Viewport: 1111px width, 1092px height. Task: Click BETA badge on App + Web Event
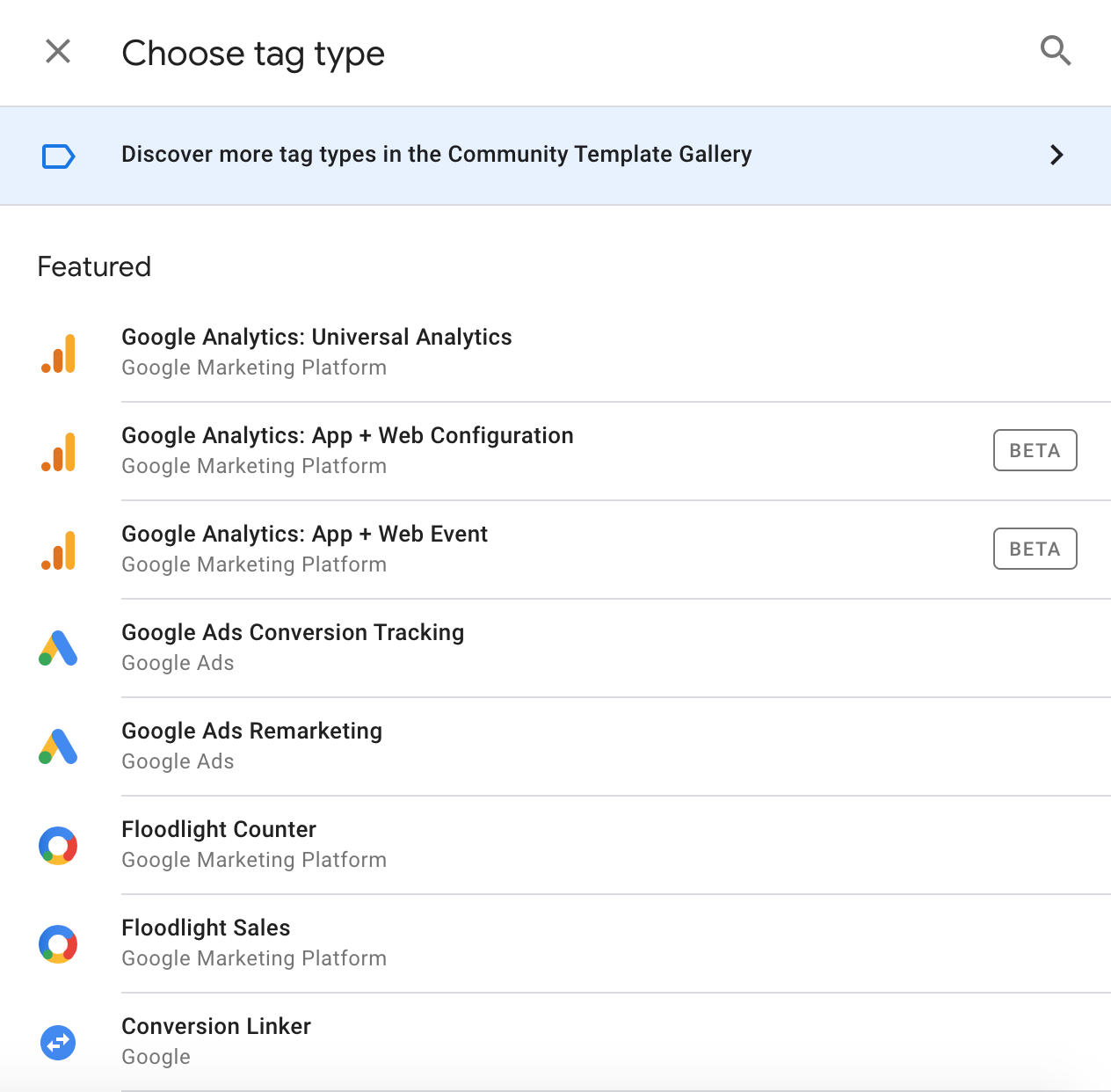tap(1035, 549)
